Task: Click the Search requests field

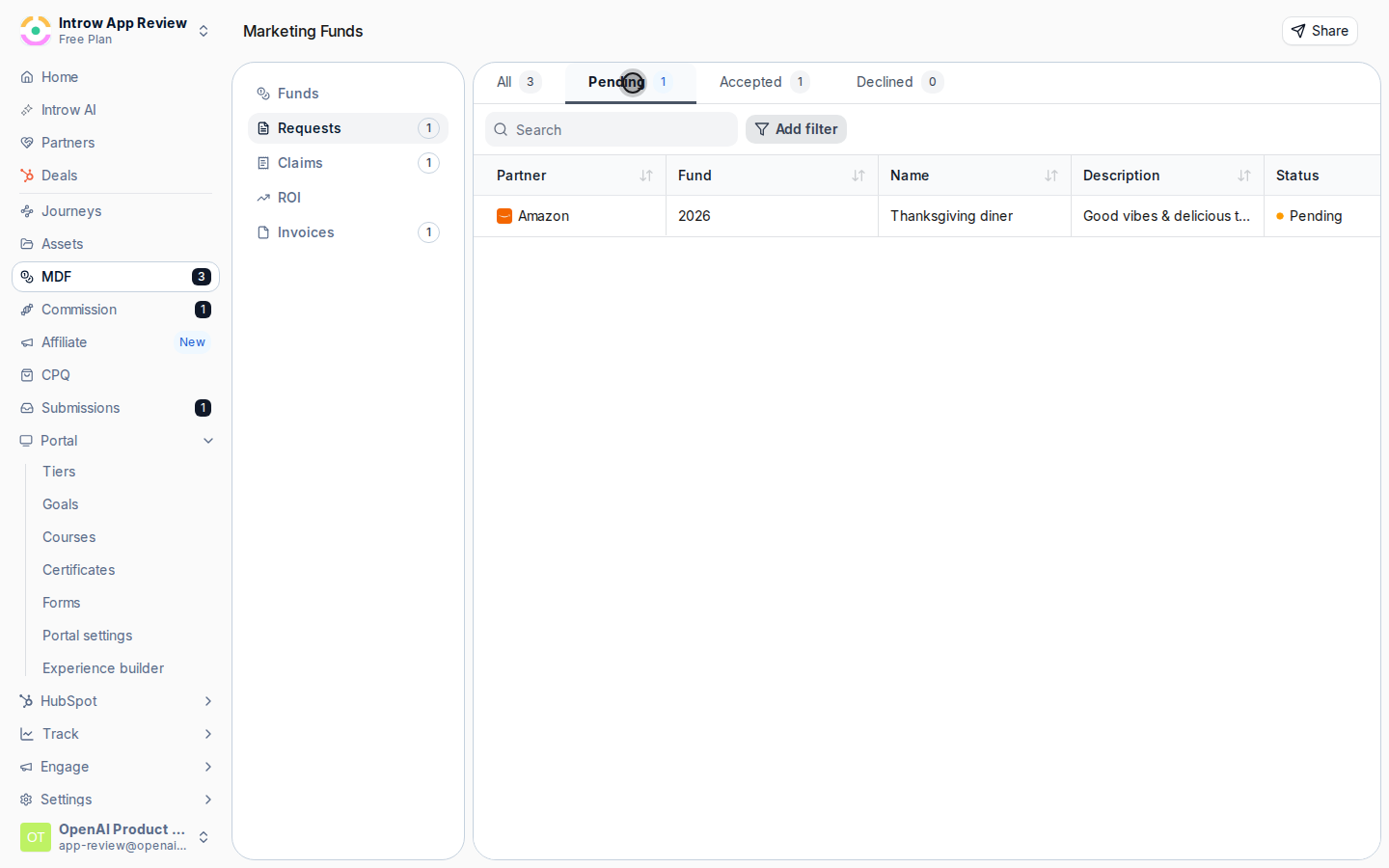Action: 612,129
